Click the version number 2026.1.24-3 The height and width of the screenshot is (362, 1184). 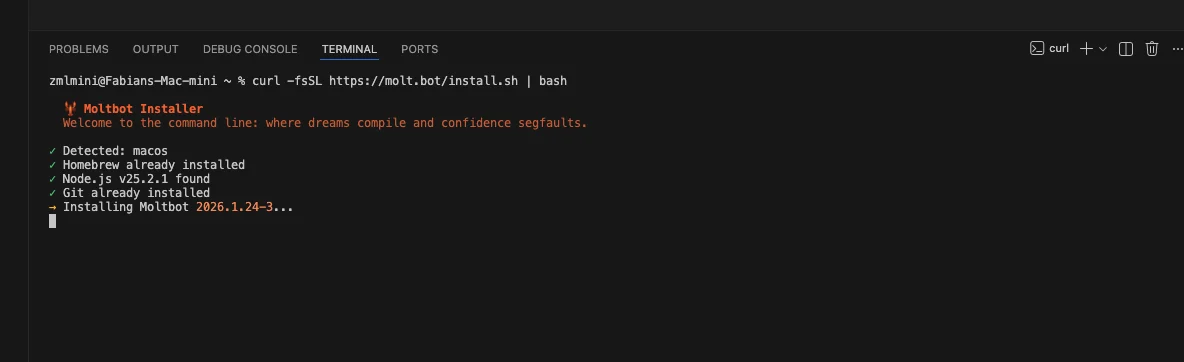click(234, 206)
